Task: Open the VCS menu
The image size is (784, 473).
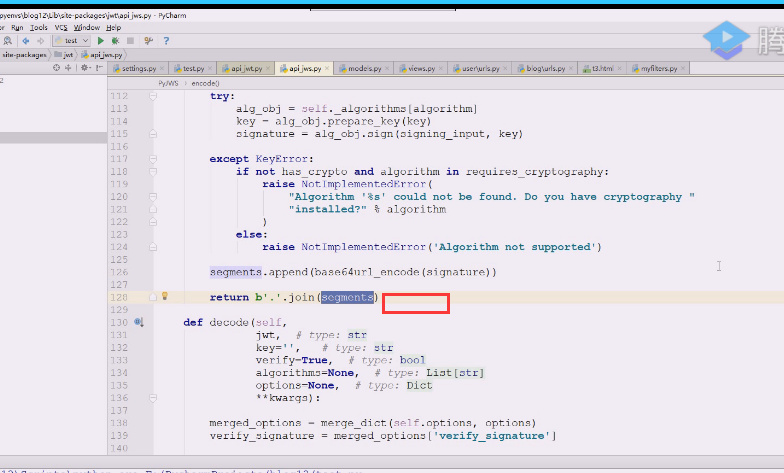Action: pyautogui.click(x=60, y=28)
